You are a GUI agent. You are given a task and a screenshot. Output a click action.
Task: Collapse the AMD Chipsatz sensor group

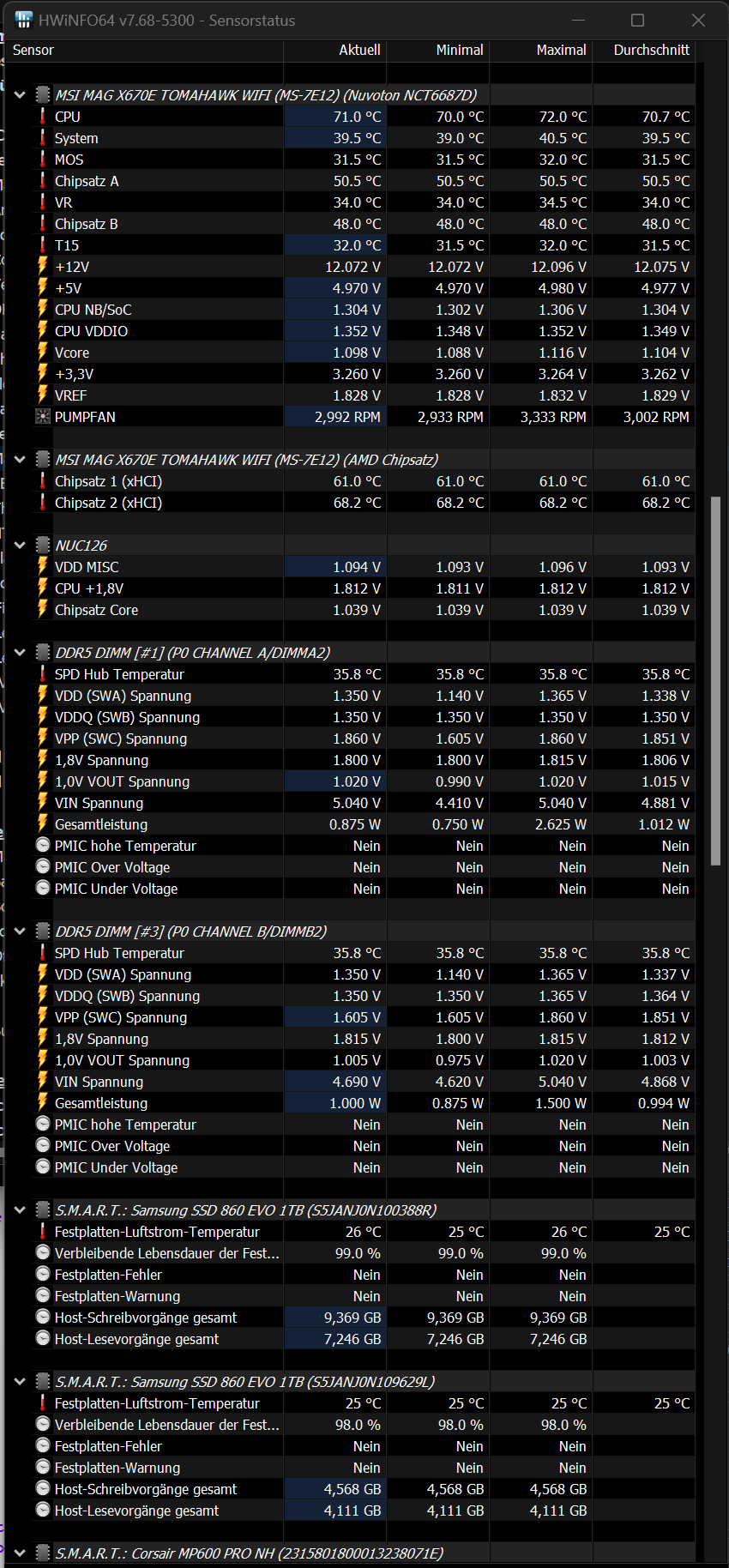tap(20, 460)
